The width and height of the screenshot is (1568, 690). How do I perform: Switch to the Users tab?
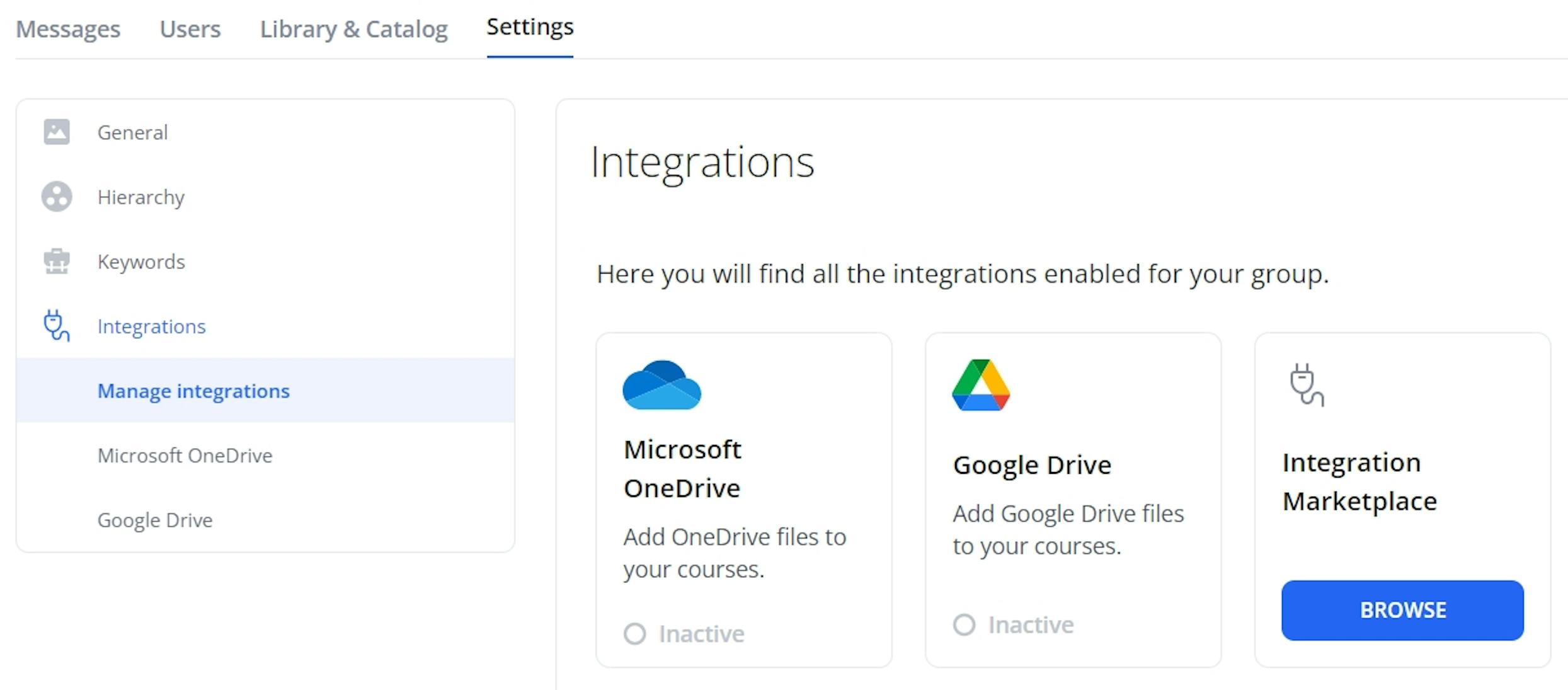(x=190, y=29)
